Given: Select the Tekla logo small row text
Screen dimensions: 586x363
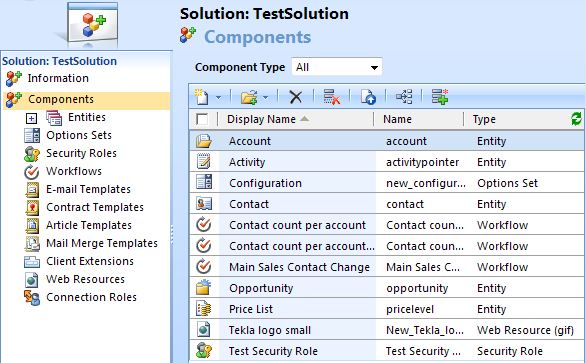Looking at the screenshot, I should pos(270,330).
